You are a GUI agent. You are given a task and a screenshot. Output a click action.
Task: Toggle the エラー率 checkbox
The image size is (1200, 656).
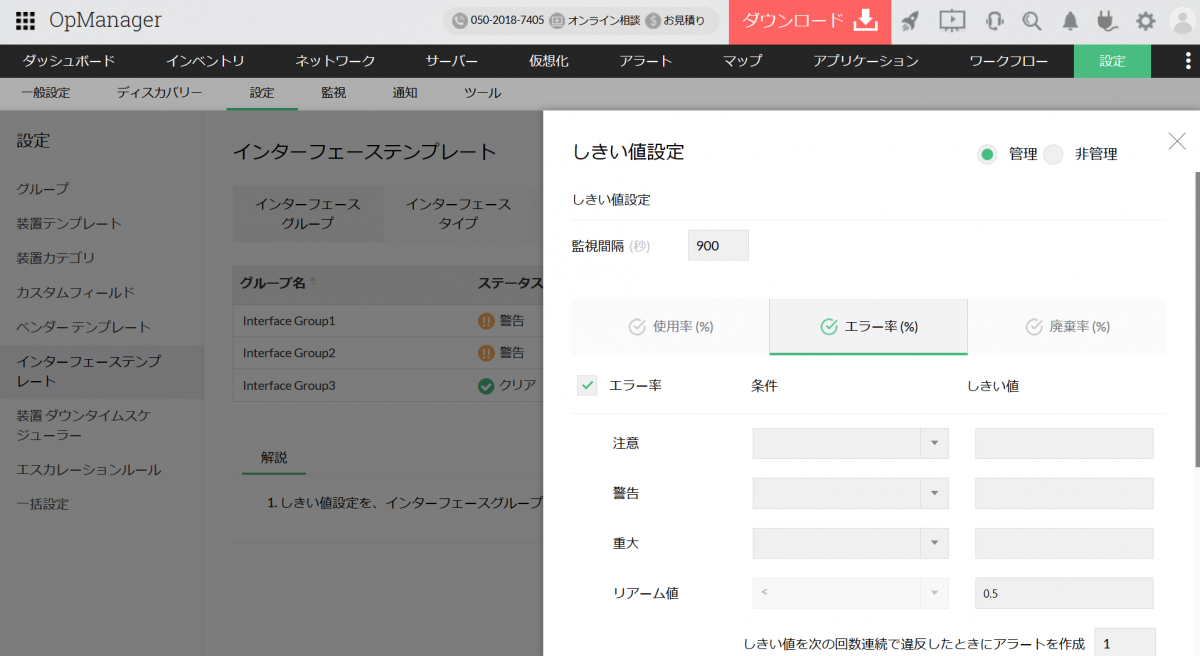tap(587, 385)
